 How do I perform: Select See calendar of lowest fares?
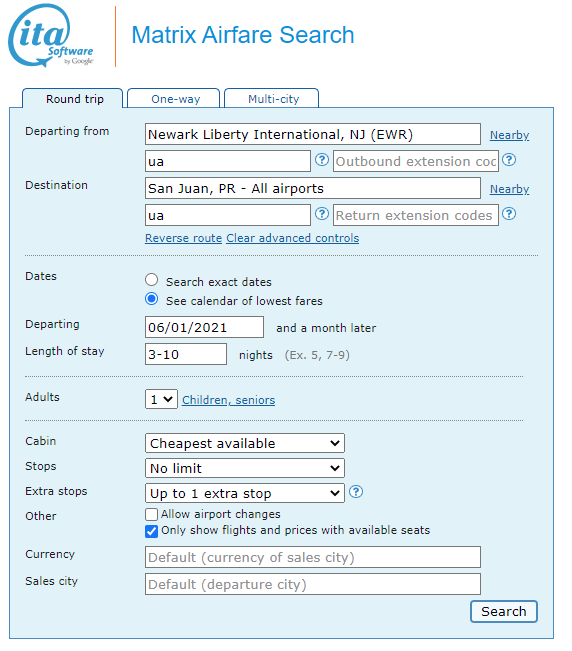(152, 299)
